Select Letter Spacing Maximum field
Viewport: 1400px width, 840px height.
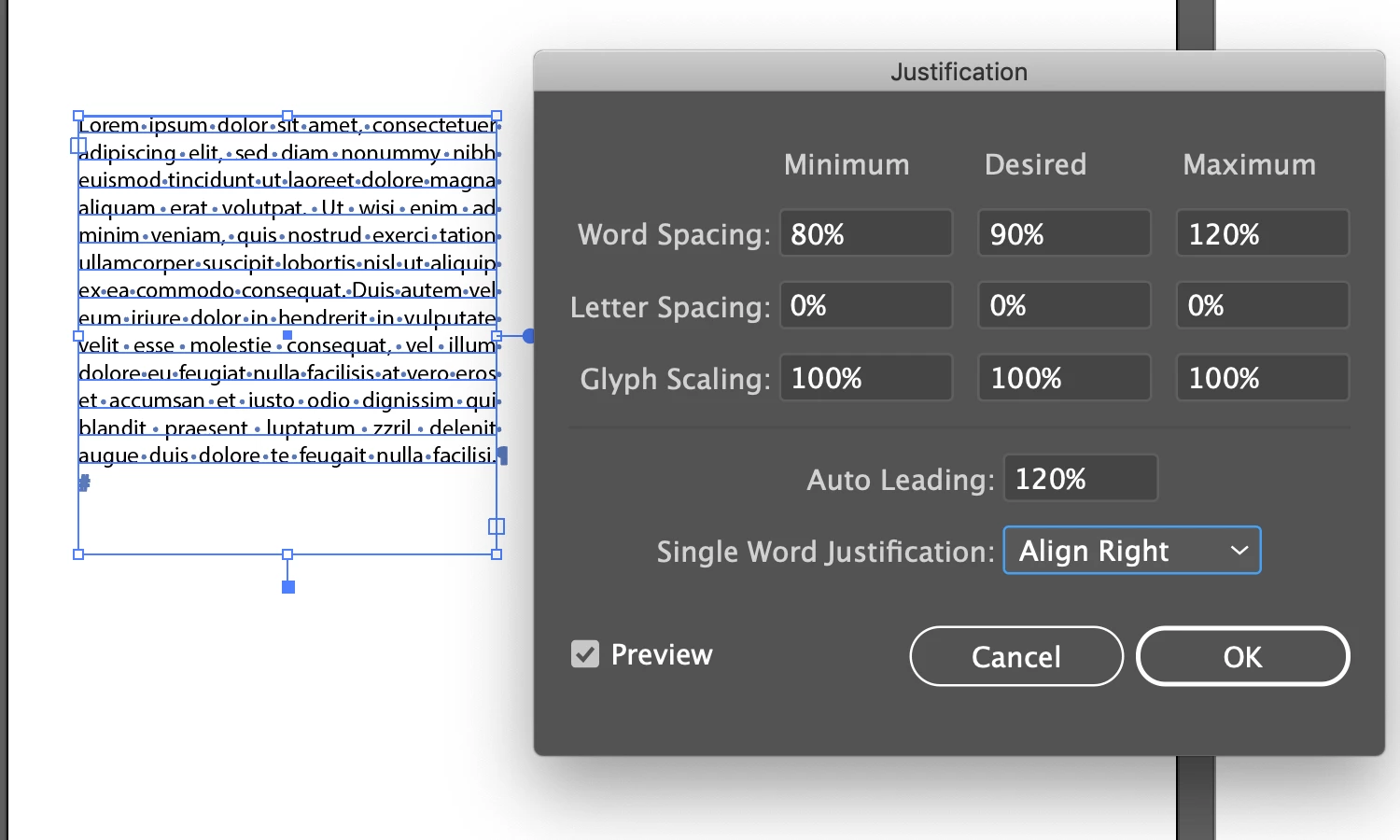point(1262,305)
